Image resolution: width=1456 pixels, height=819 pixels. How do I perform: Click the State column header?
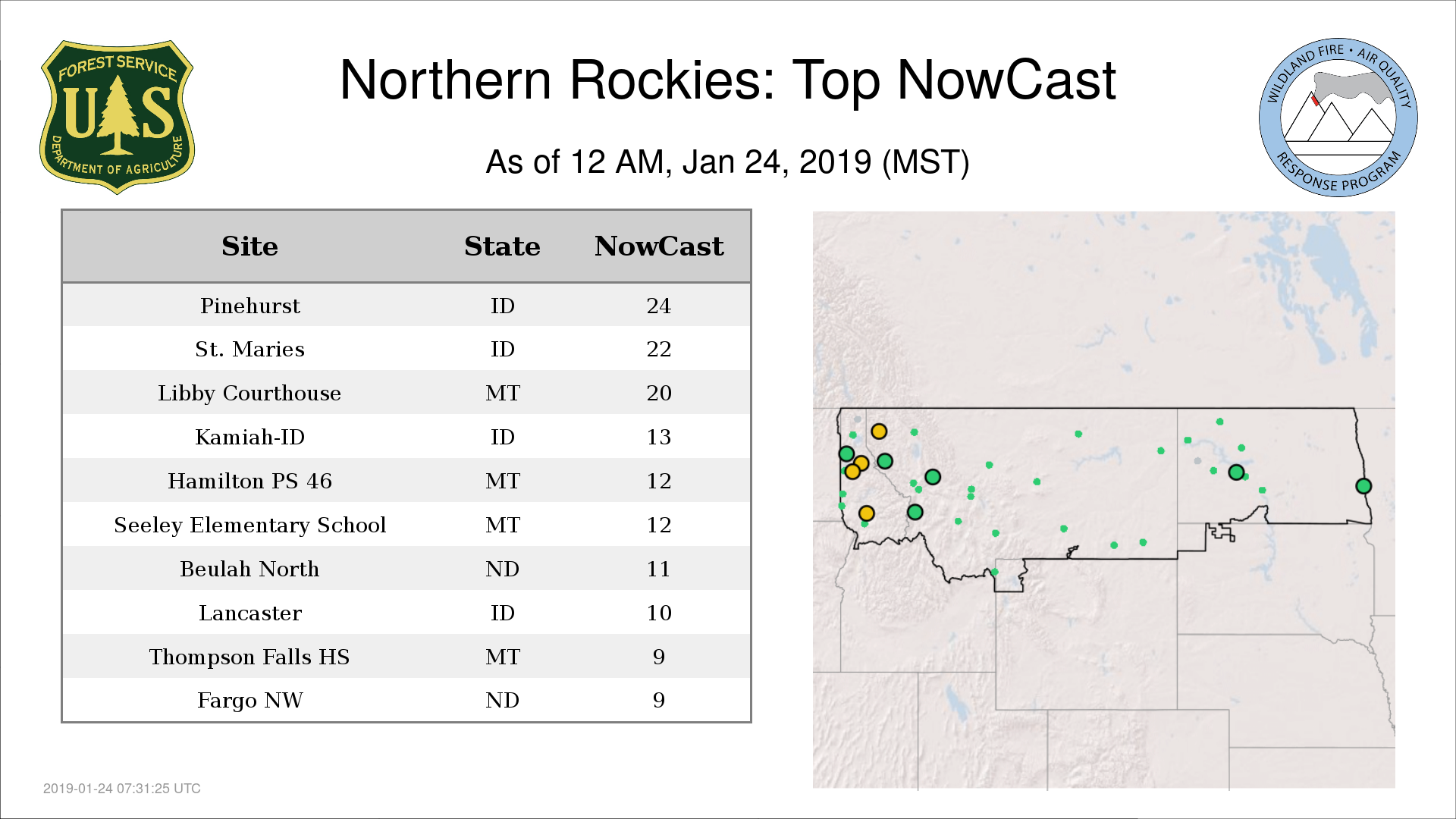[502, 246]
